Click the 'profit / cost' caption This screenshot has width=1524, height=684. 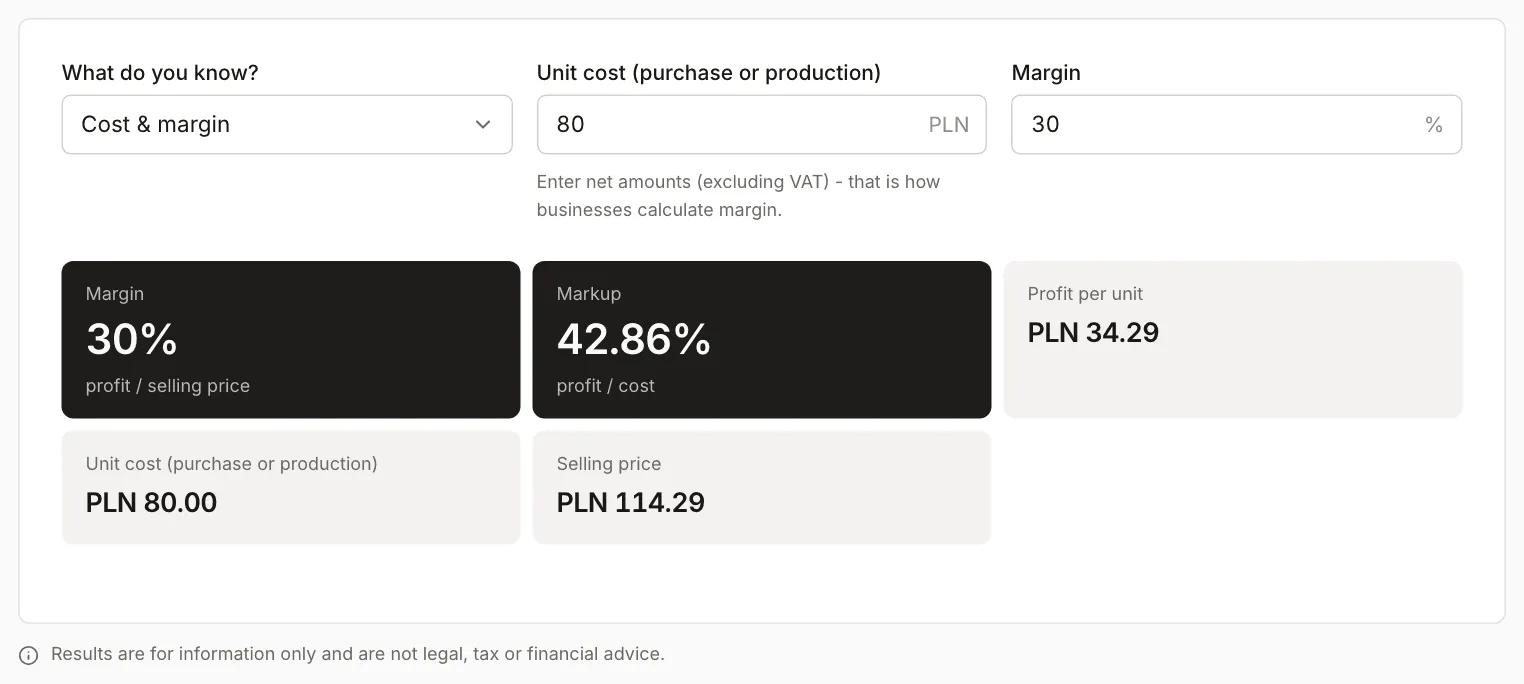tap(606, 386)
